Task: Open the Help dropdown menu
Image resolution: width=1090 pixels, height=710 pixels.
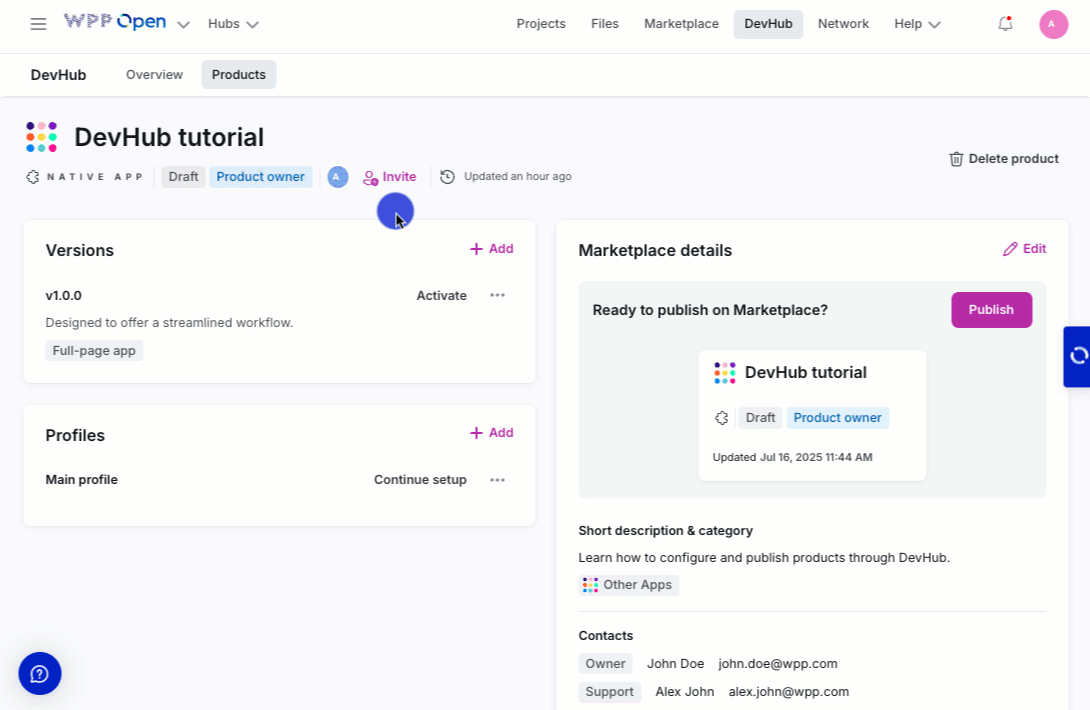Action: pos(917,24)
